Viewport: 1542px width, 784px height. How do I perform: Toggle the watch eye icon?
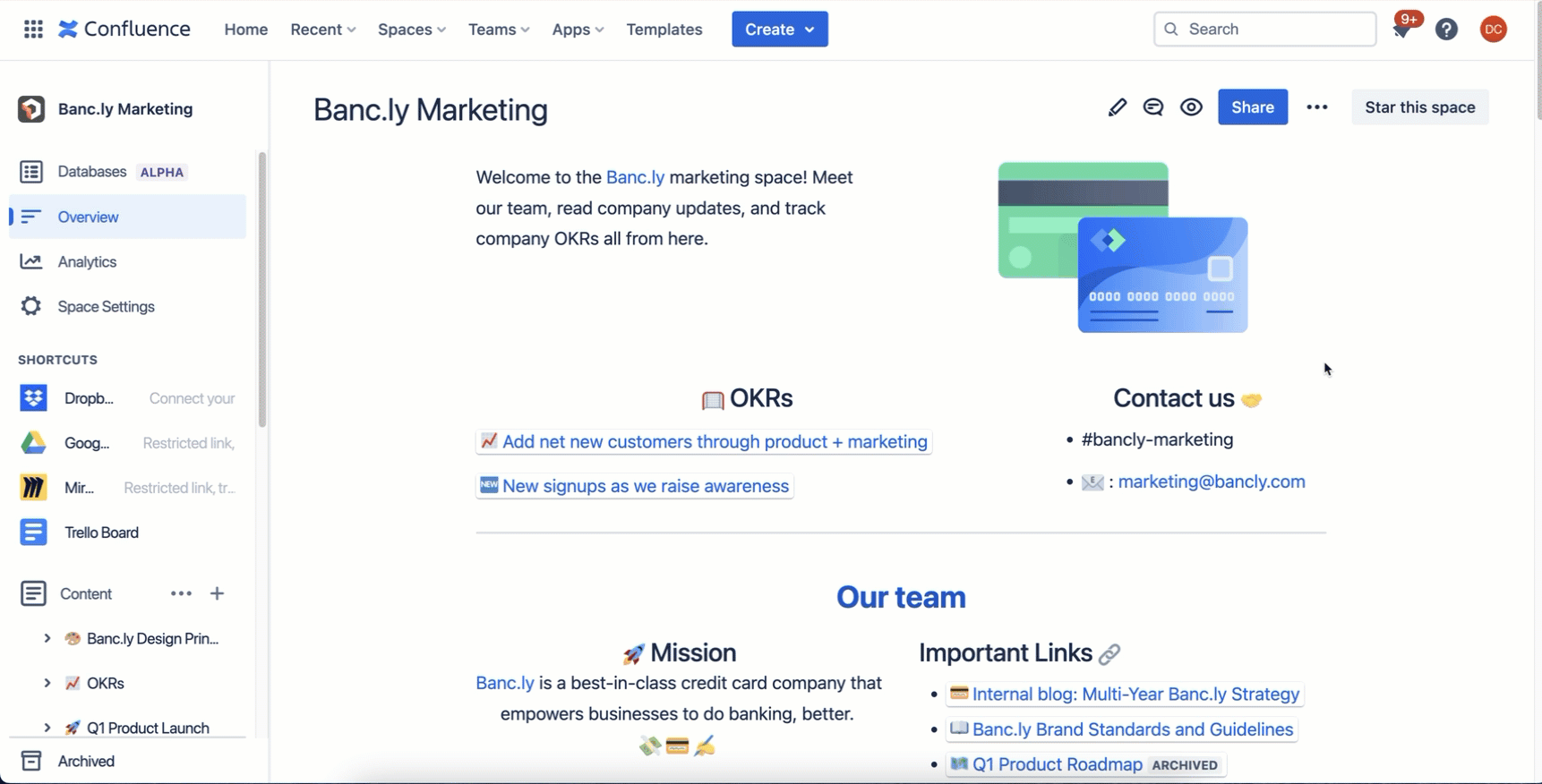(x=1191, y=107)
